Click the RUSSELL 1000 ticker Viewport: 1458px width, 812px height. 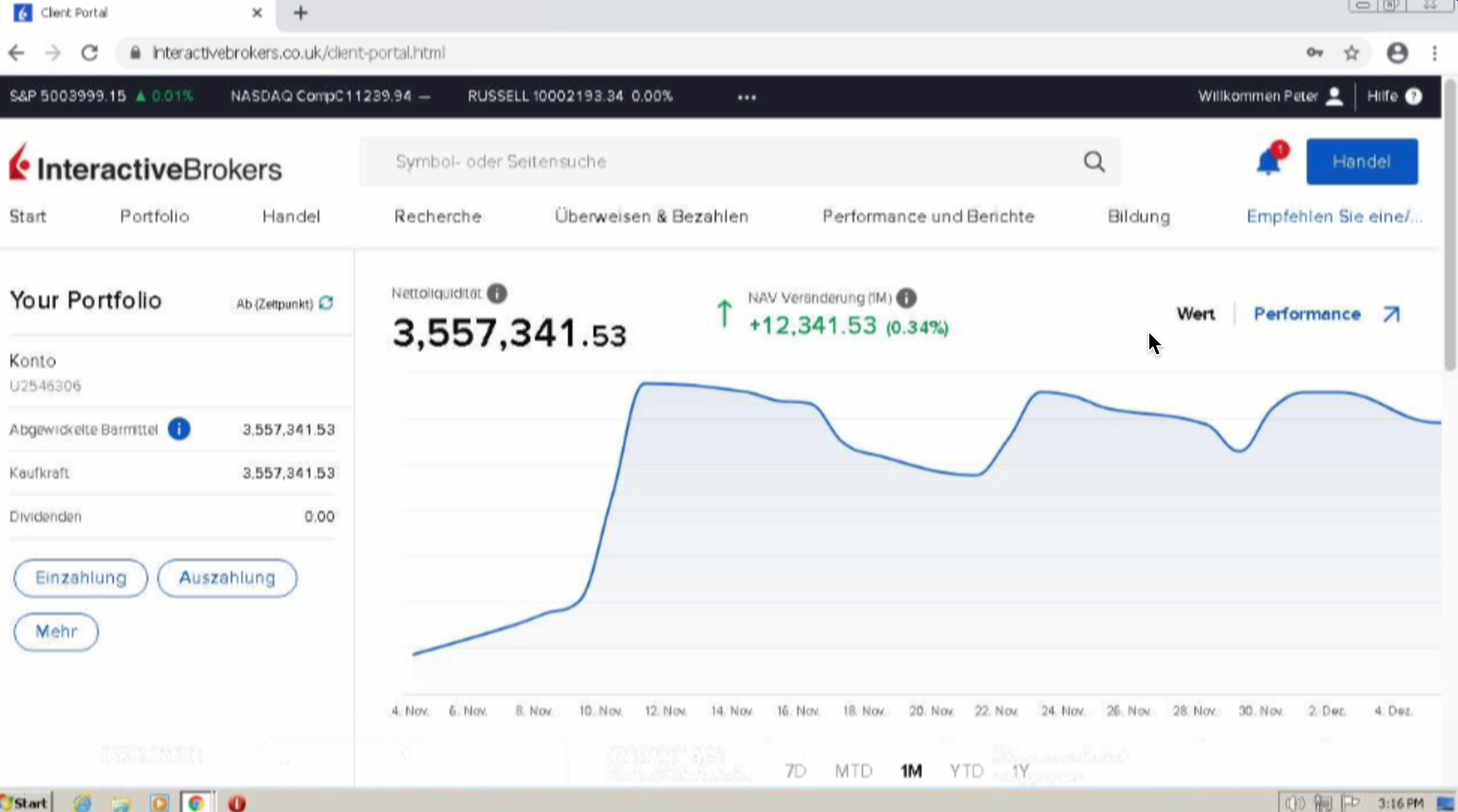(x=570, y=97)
